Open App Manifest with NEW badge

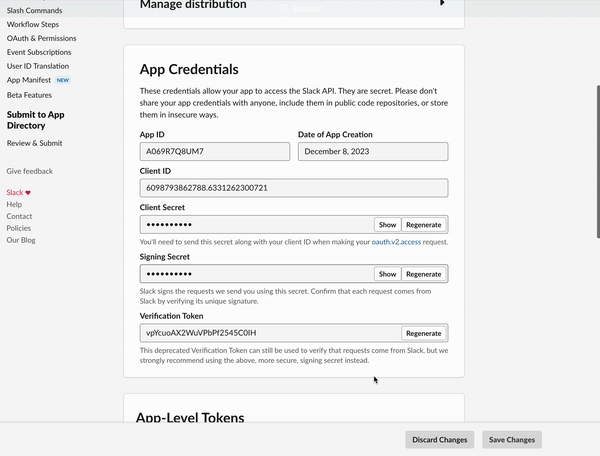[27, 80]
